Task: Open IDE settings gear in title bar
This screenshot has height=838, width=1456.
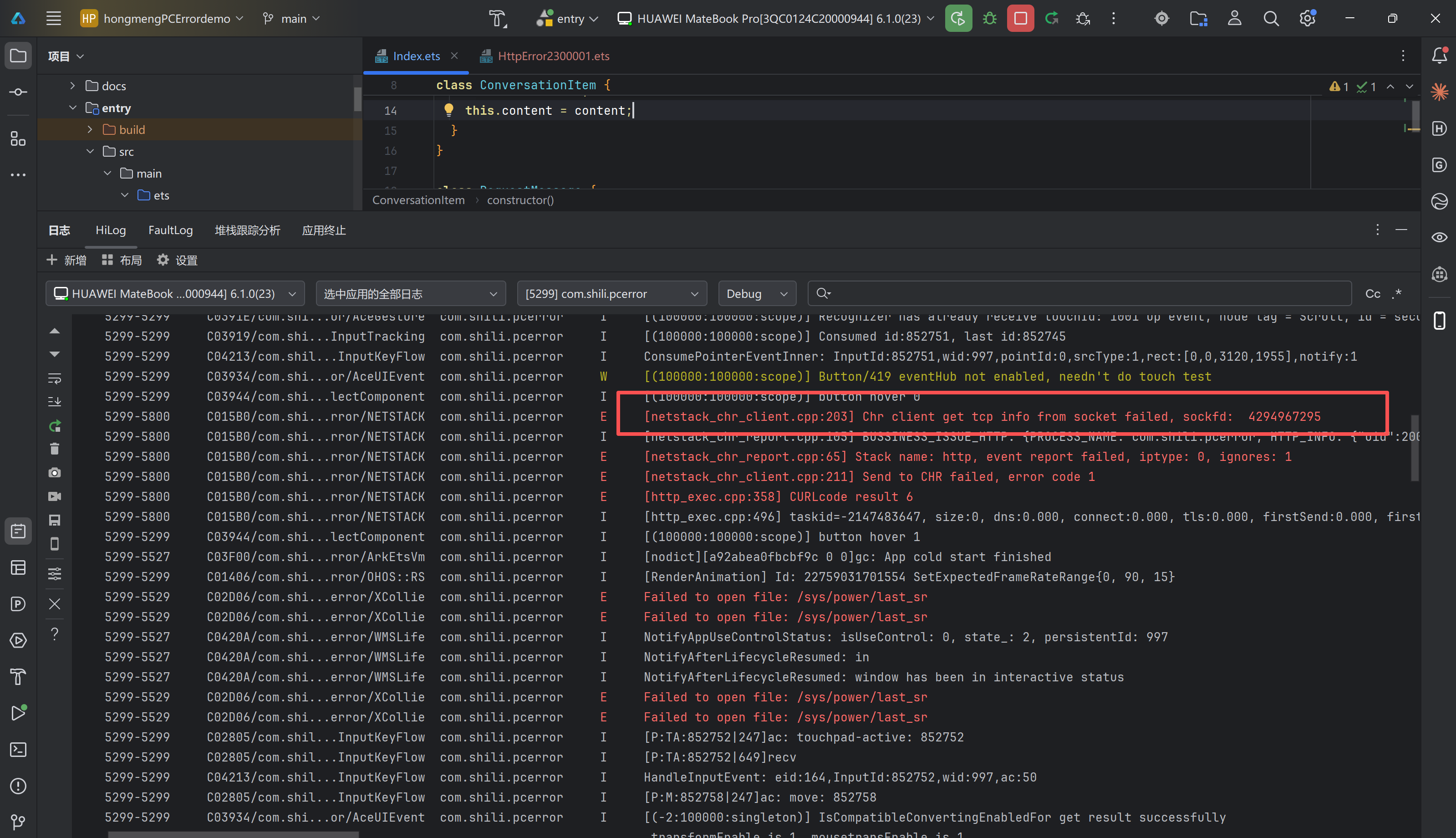Action: click(1308, 18)
